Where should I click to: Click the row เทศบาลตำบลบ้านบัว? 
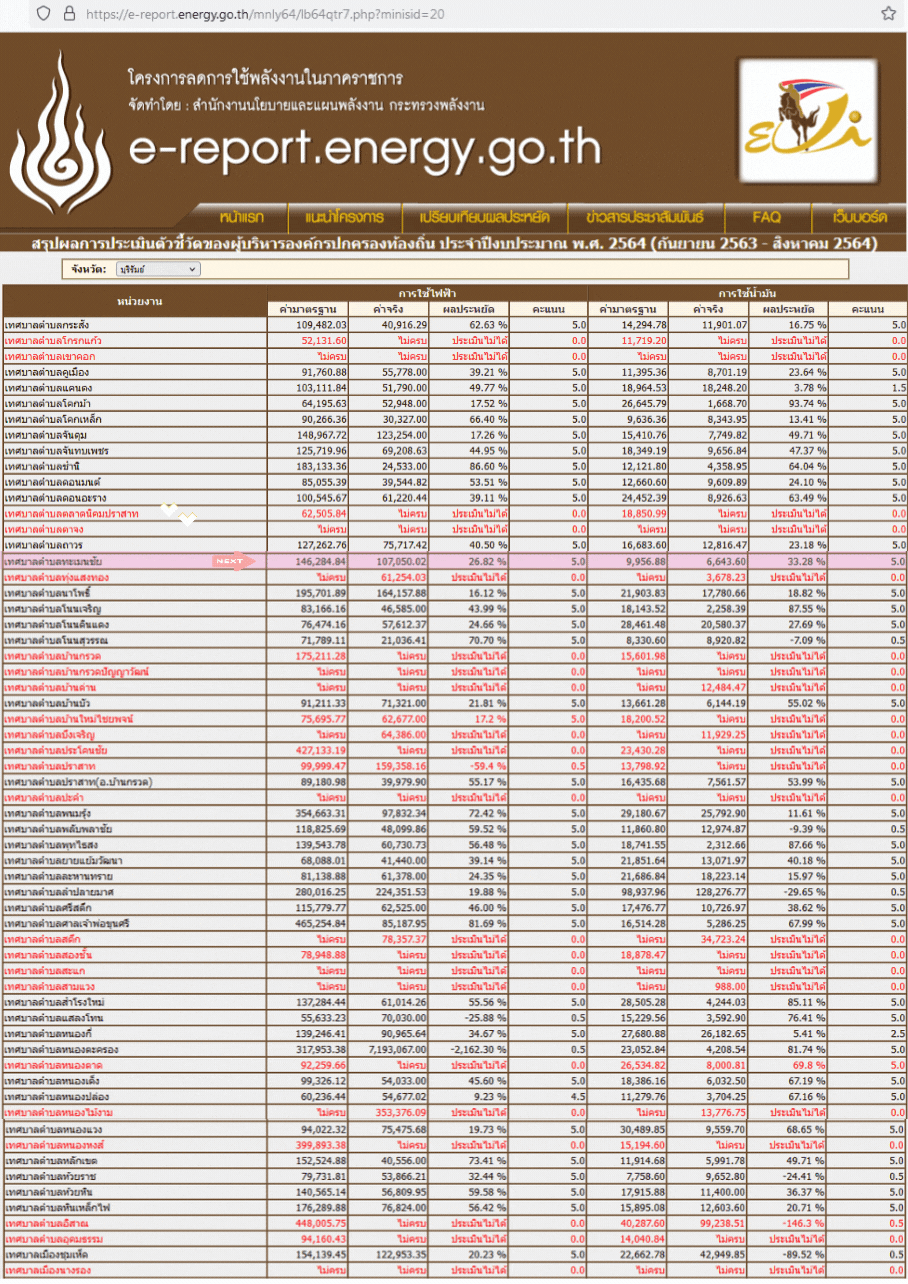[x=454, y=703]
